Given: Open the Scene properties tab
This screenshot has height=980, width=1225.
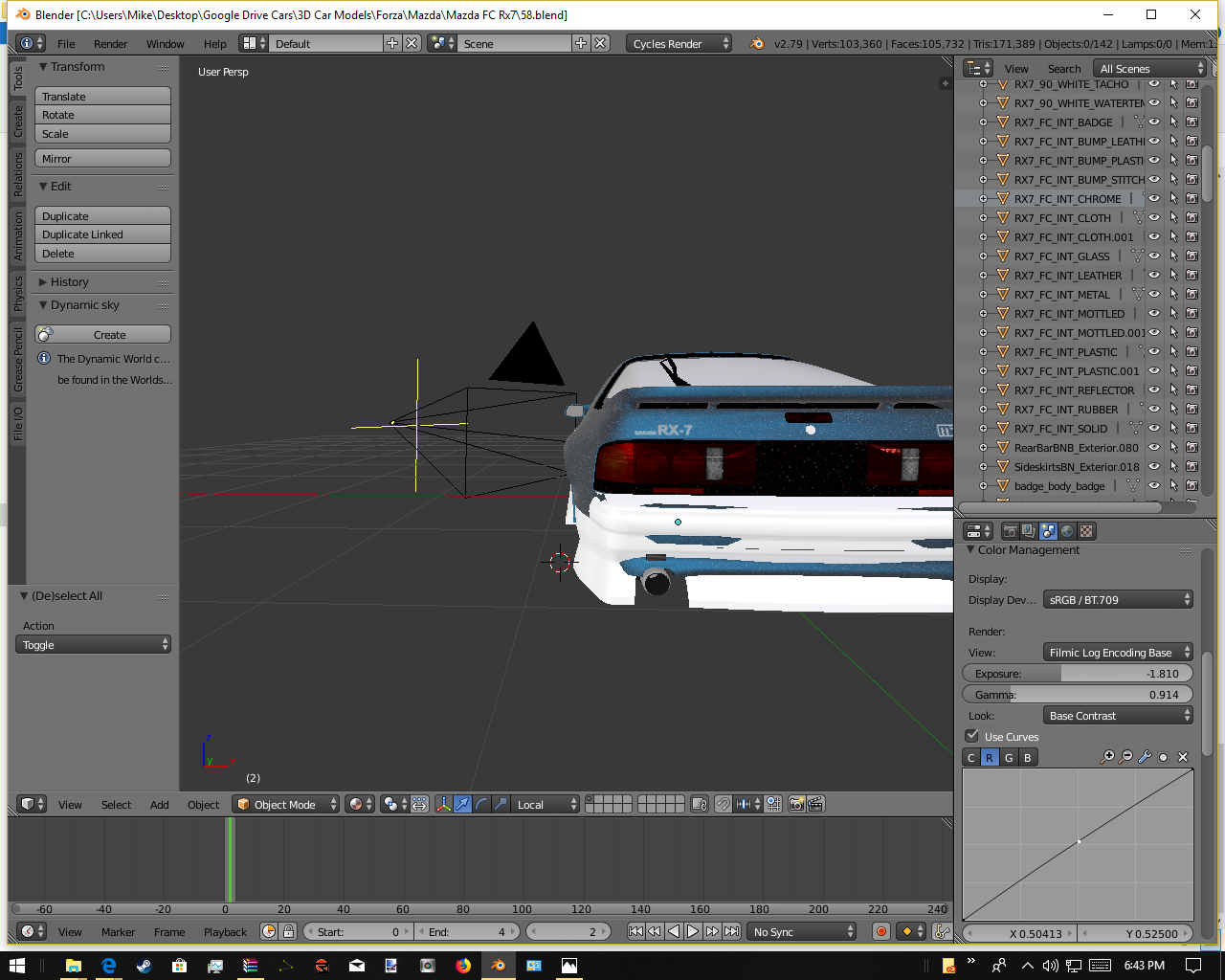Looking at the screenshot, I should click(x=1048, y=531).
